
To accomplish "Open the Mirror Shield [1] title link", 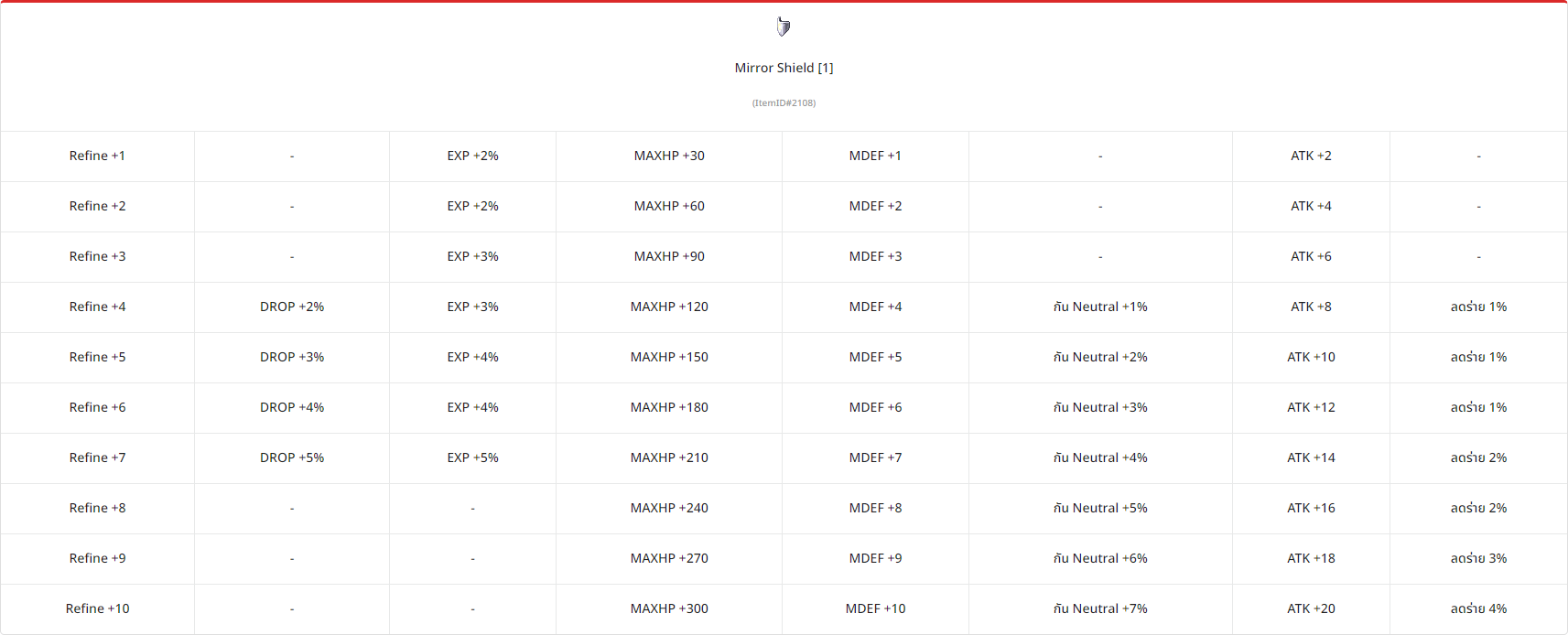I will pos(784,68).
